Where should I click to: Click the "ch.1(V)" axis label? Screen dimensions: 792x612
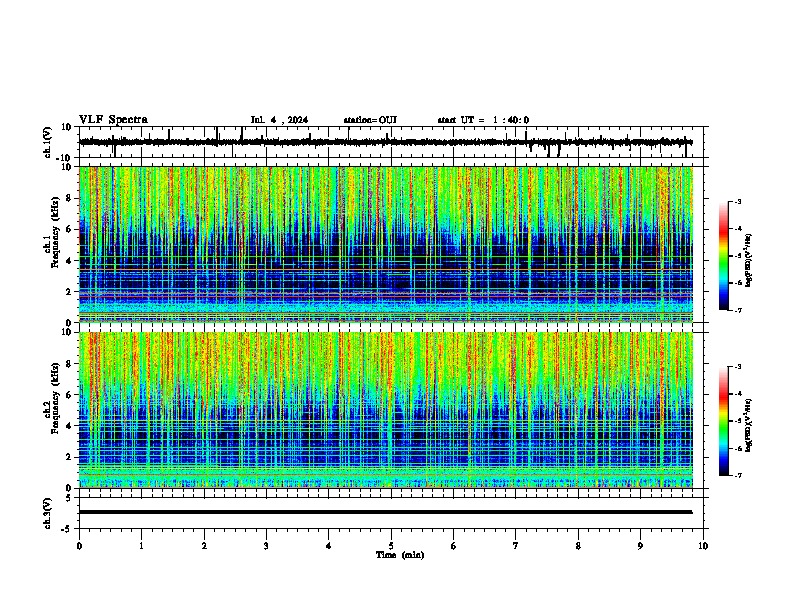click(48, 142)
